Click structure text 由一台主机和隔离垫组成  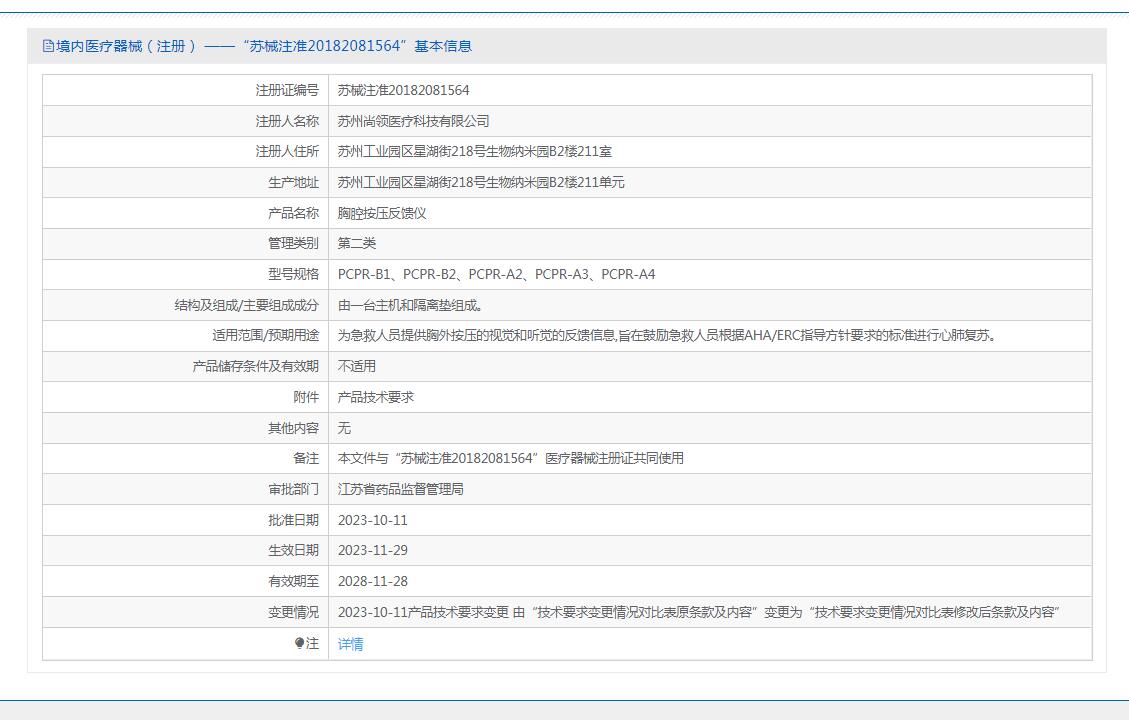point(410,305)
